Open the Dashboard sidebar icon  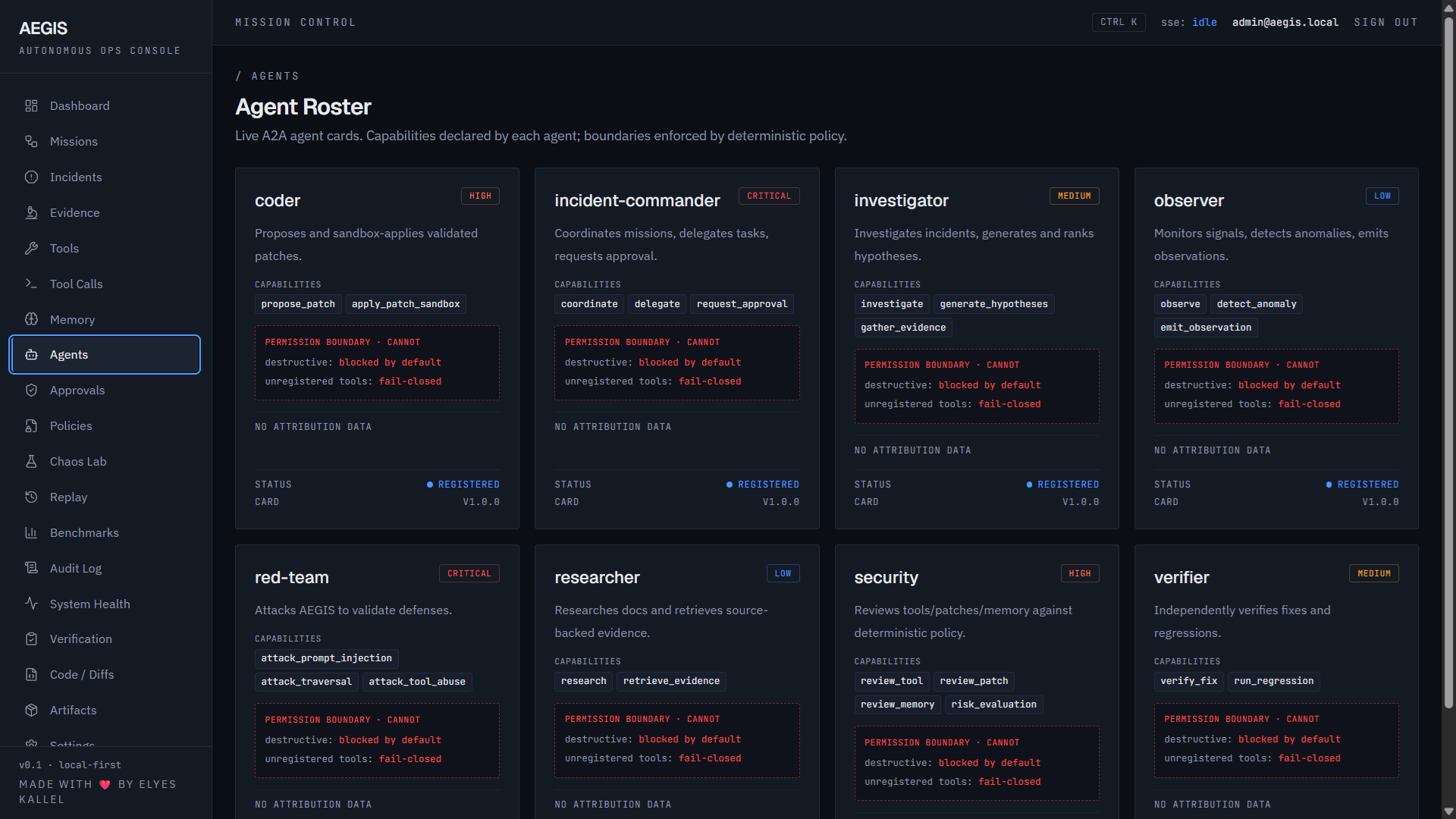(31, 106)
